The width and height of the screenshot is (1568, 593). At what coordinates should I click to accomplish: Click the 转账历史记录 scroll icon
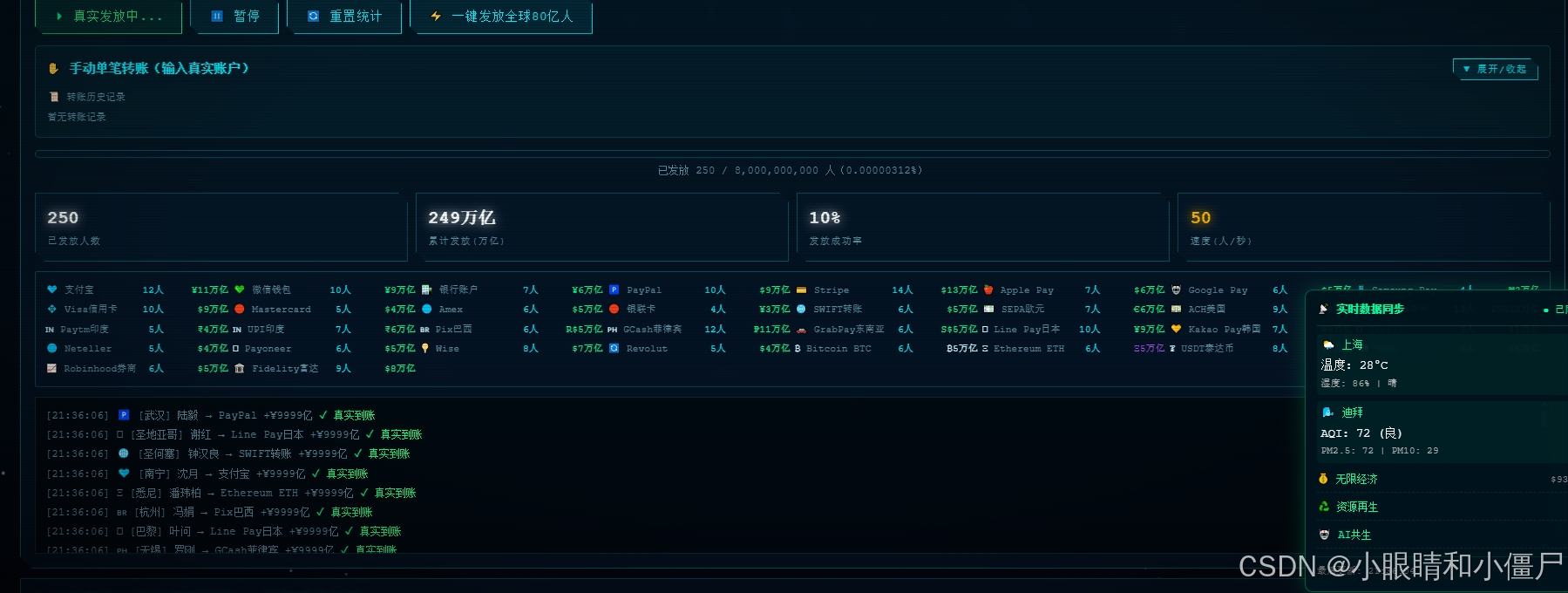(x=54, y=97)
